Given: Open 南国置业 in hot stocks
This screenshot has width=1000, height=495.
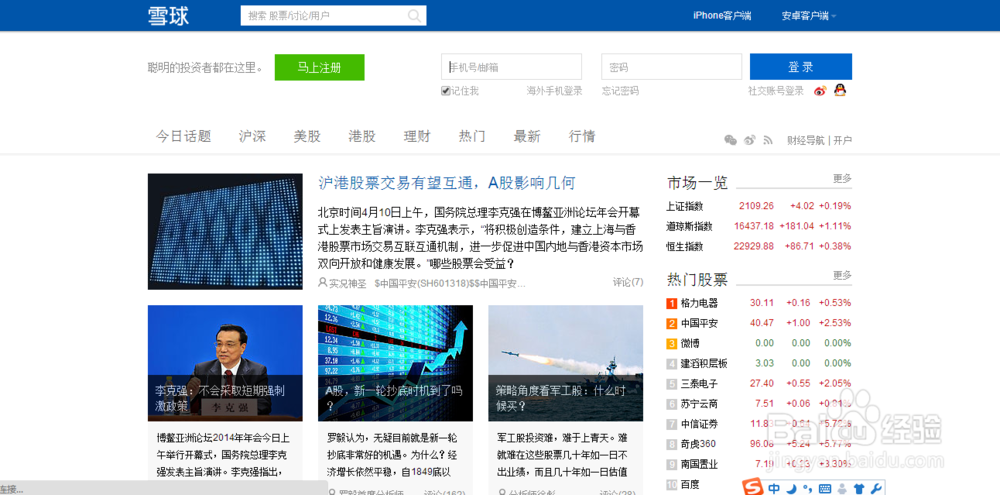Looking at the screenshot, I should [699, 464].
